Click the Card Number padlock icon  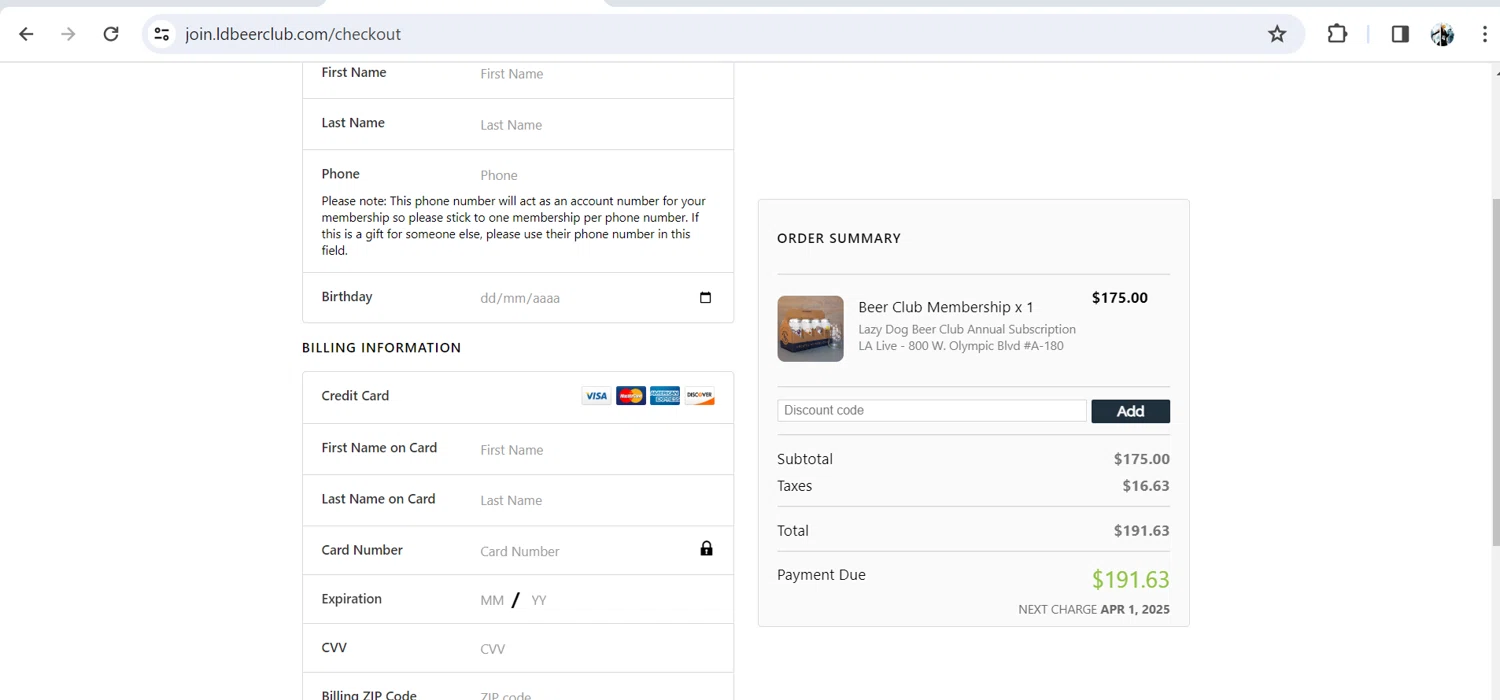(x=706, y=548)
